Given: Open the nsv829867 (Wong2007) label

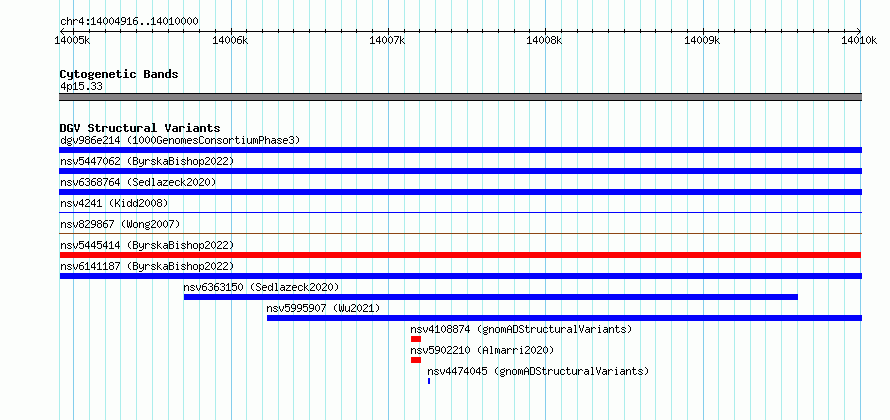Looking at the screenshot, I should pos(120,224).
